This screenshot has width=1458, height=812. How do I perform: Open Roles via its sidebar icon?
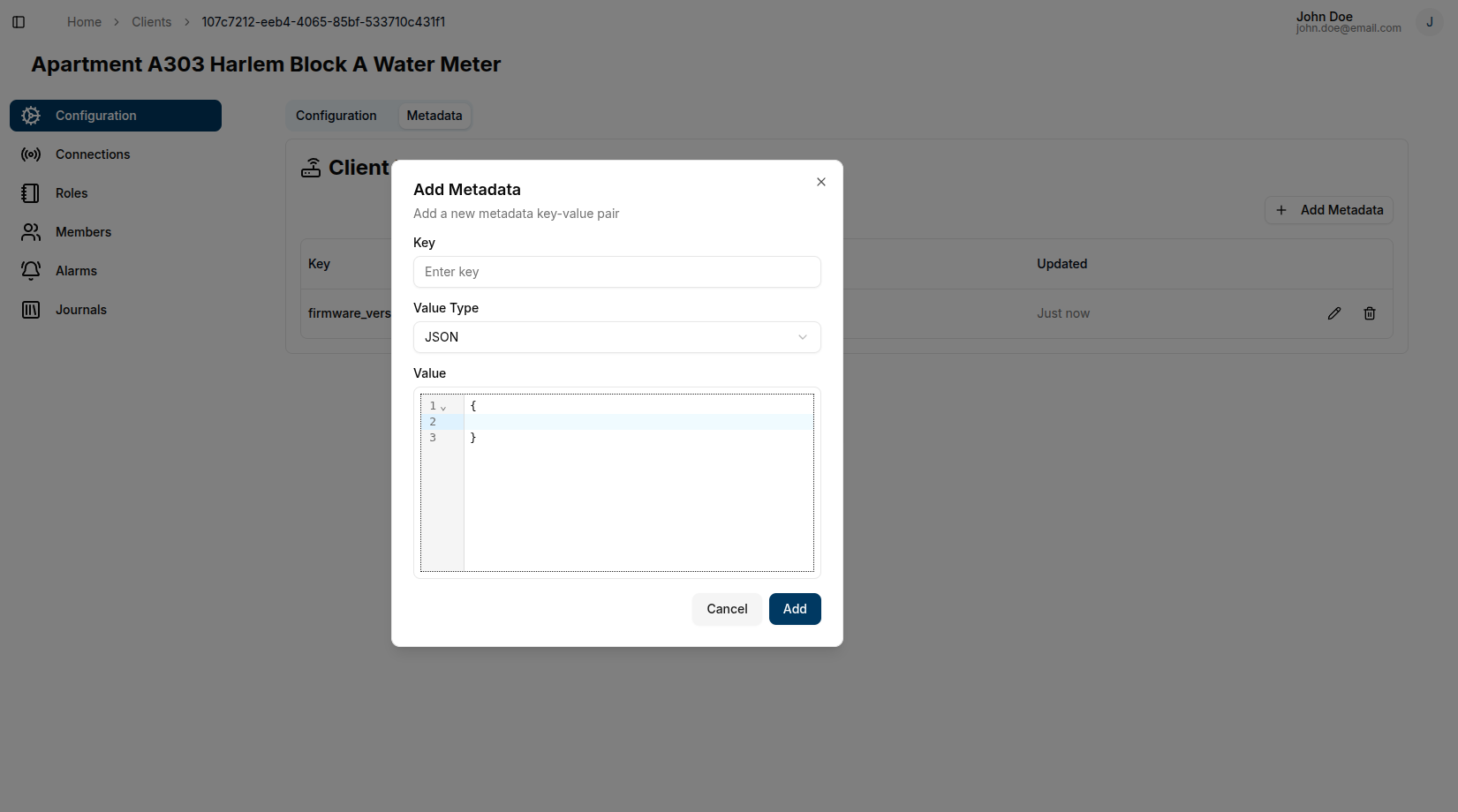coord(31,192)
